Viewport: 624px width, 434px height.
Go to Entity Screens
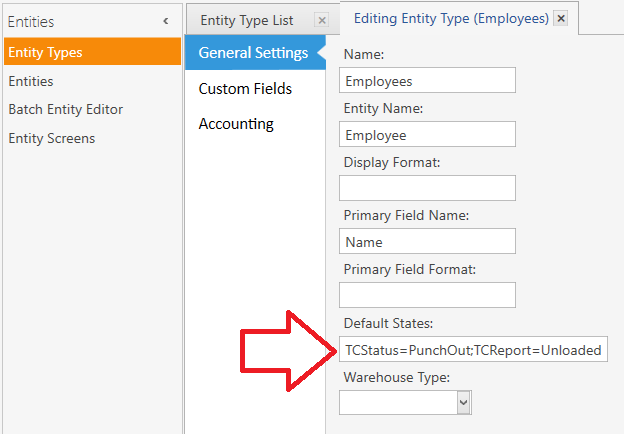(52, 138)
